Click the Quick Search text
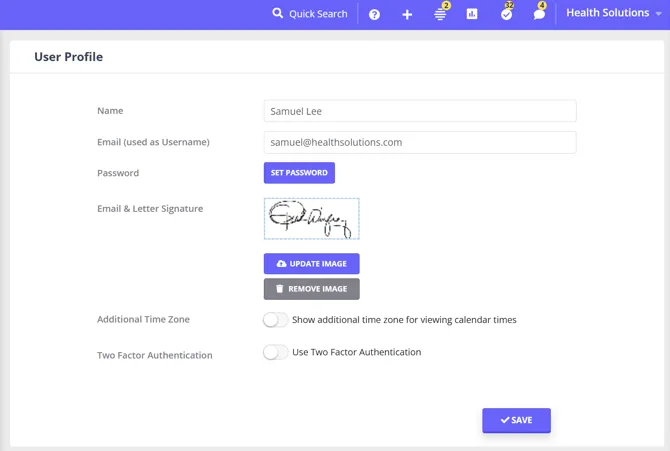Image resolution: width=670 pixels, height=451 pixels. 318,14
